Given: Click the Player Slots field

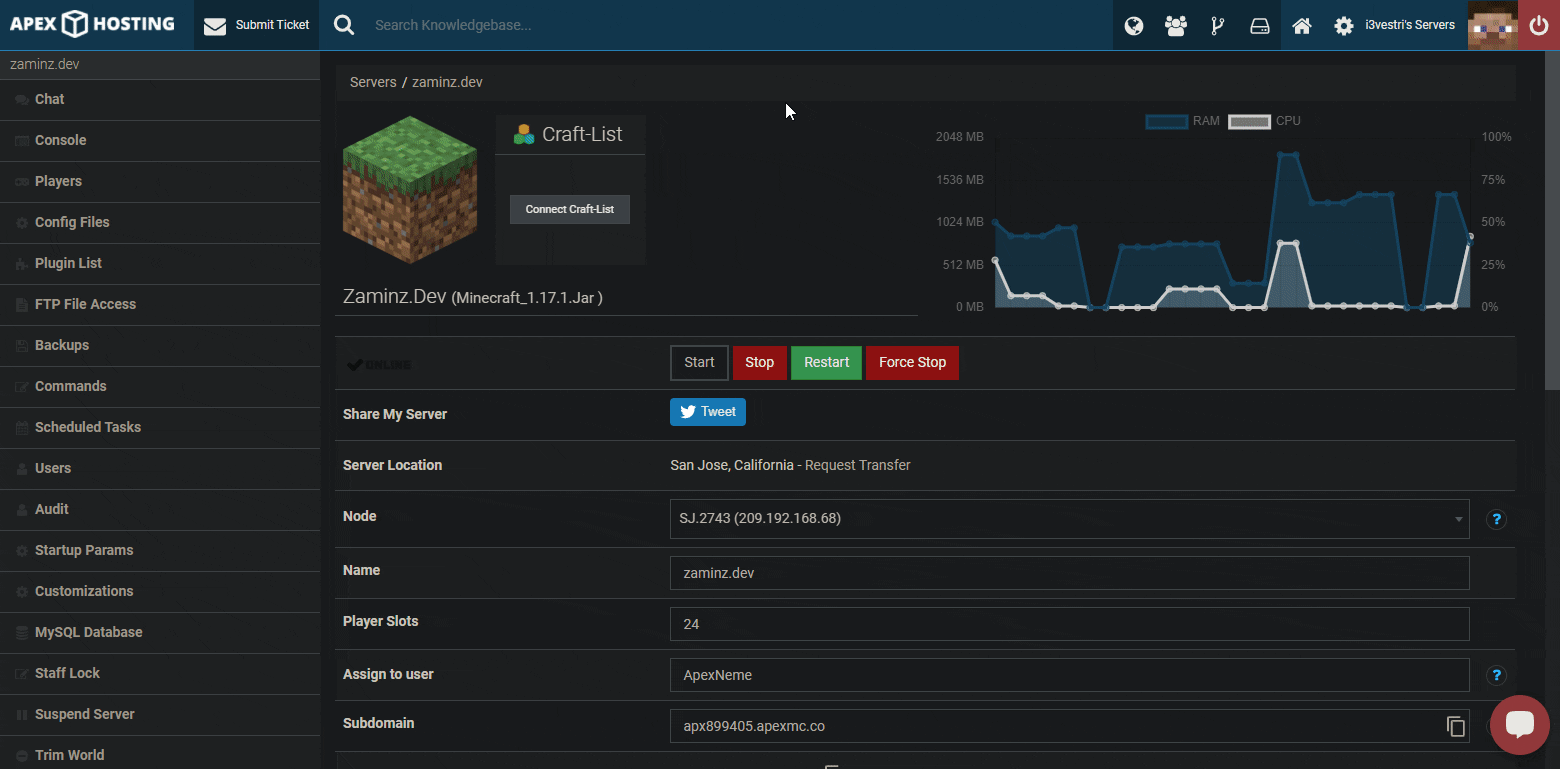Looking at the screenshot, I should pyautogui.click(x=1070, y=624).
